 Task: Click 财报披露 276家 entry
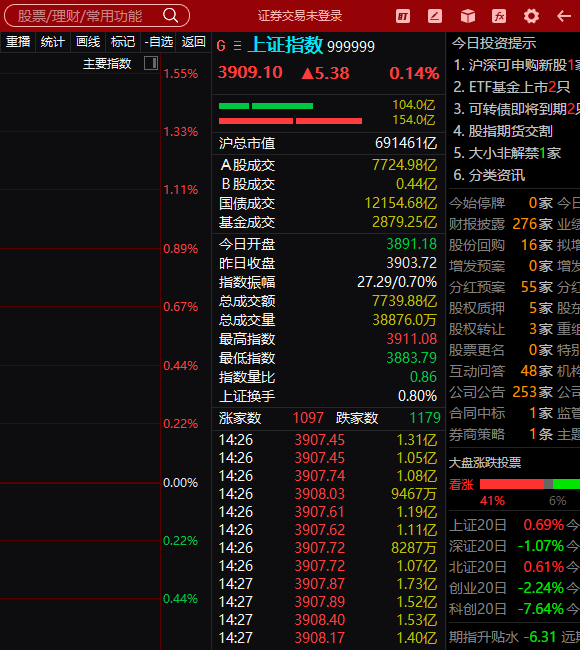pos(501,224)
